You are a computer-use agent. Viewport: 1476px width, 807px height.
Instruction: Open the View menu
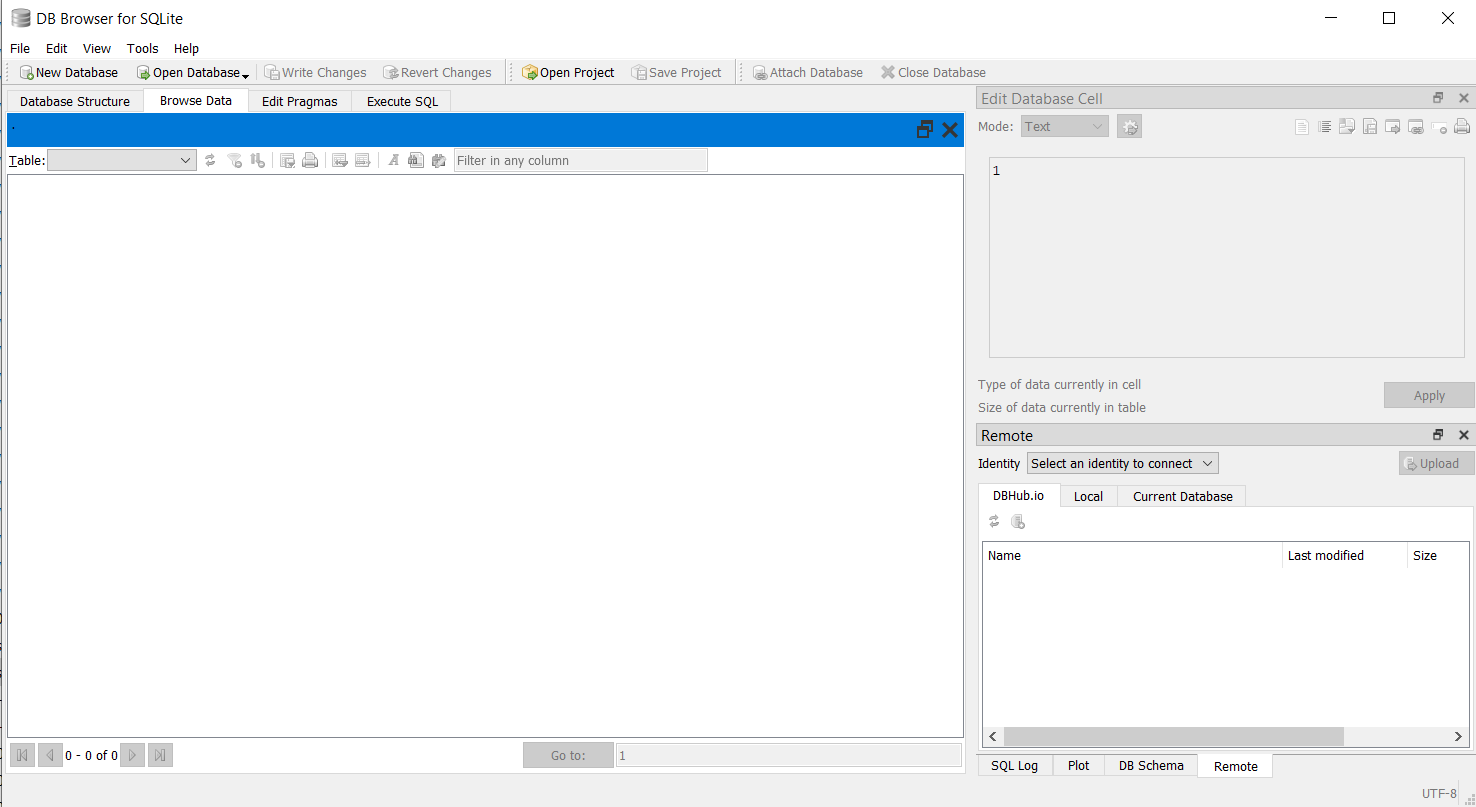(x=97, y=48)
